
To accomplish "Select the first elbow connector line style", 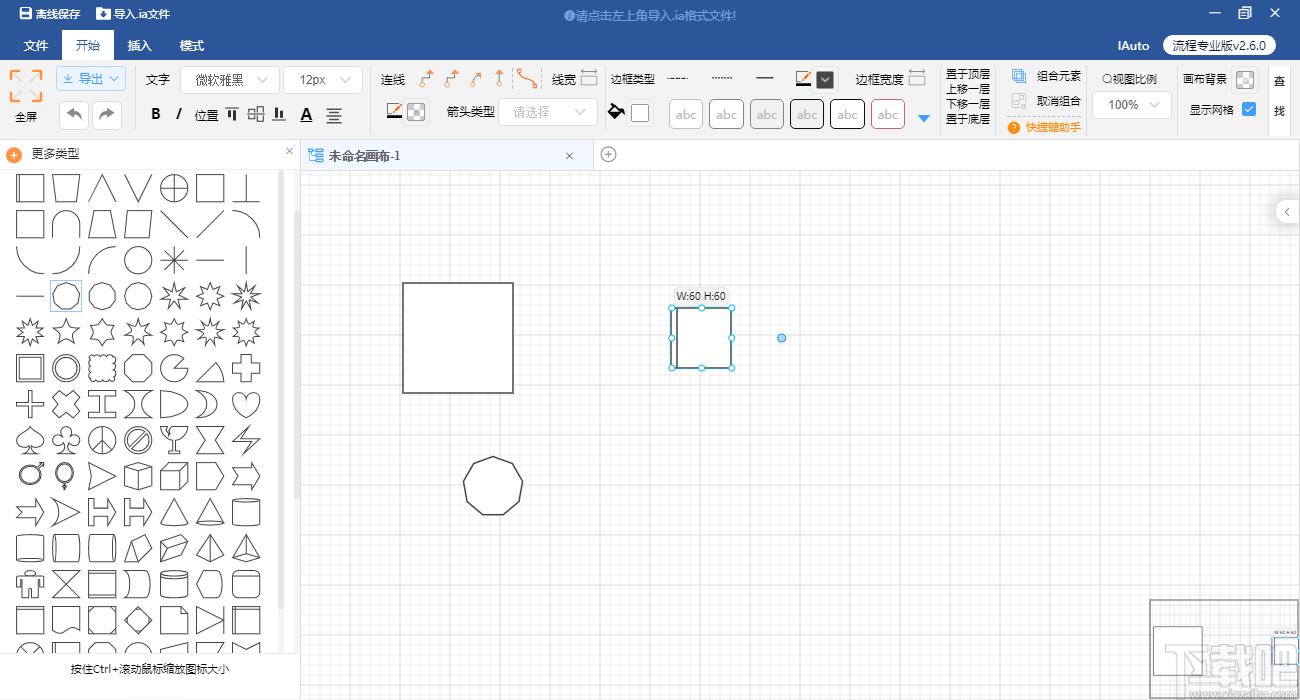I will point(426,79).
